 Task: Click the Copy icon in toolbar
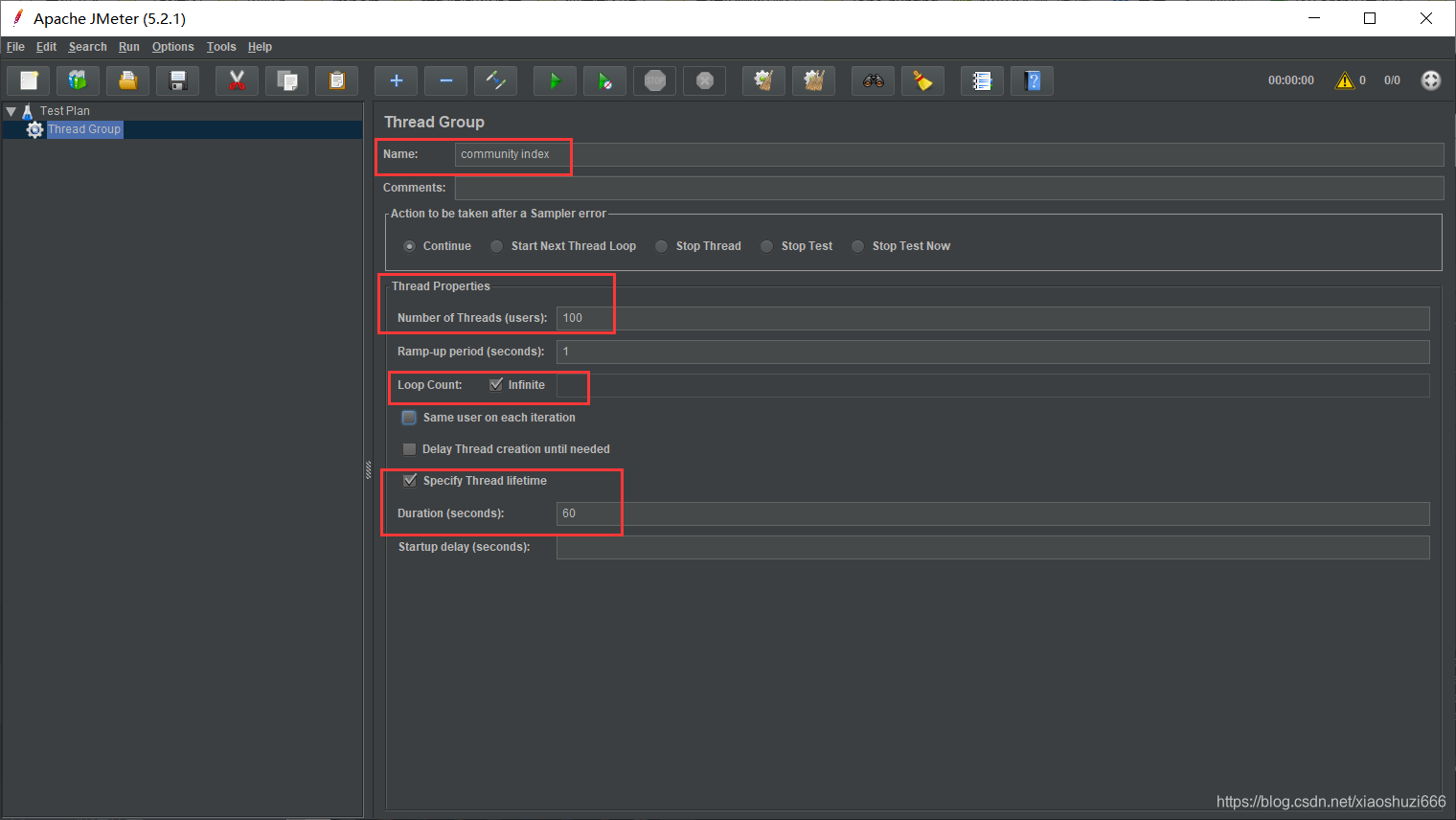[287, 80]
